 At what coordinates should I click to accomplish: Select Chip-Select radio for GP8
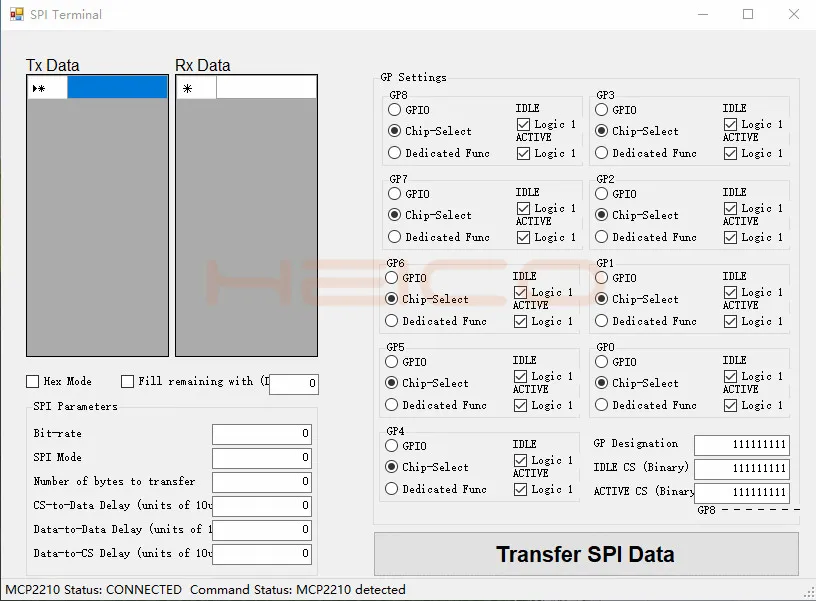394,131
